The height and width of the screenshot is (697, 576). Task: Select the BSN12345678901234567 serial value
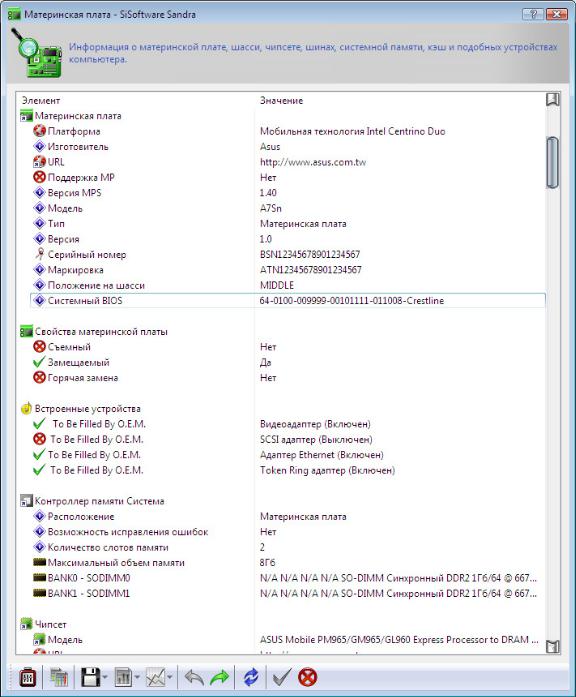310,255
